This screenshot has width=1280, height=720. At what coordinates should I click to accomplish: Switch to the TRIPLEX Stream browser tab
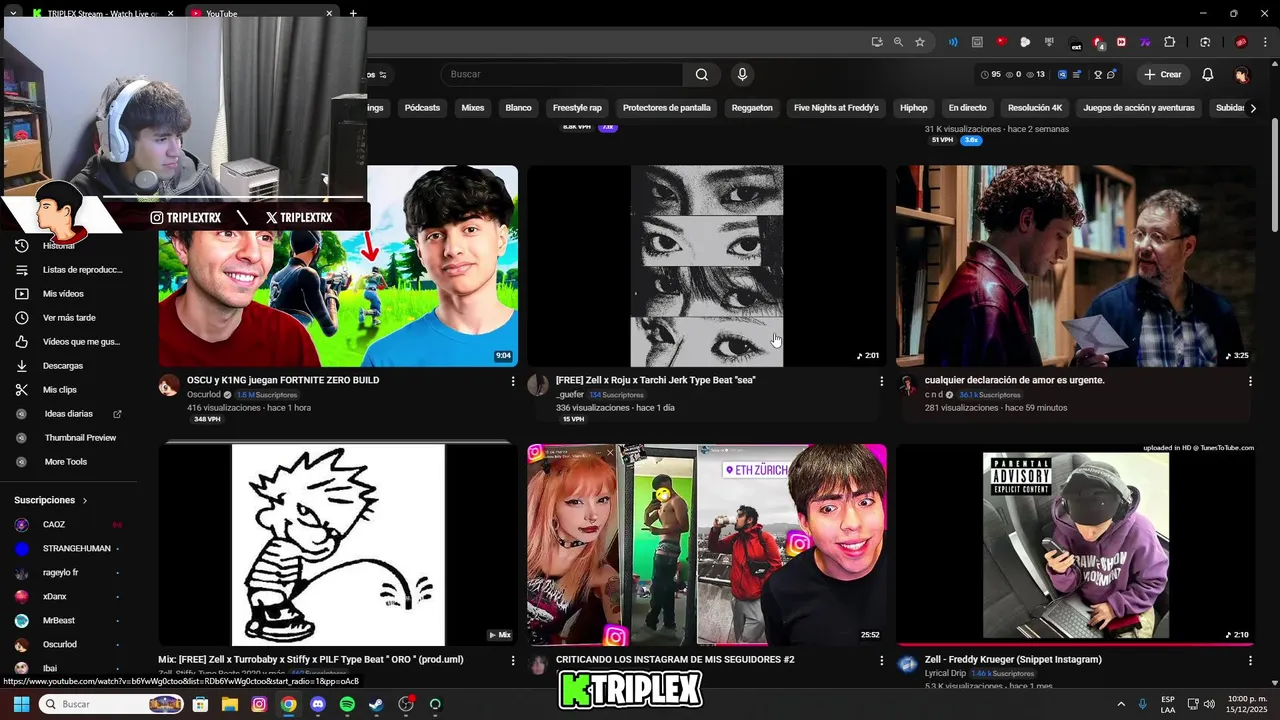(x=100, y=14)
